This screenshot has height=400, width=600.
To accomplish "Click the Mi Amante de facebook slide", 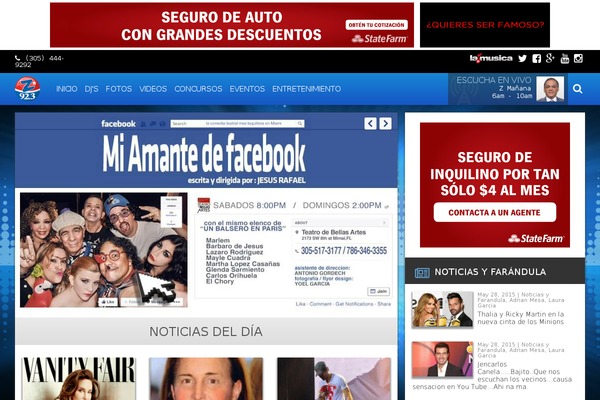I will click(206, 211).
